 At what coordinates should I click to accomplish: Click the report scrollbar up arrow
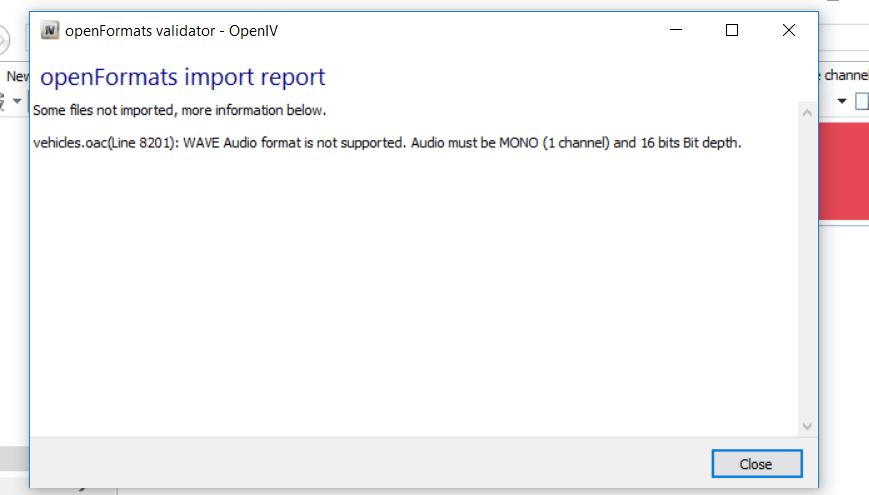807,113
